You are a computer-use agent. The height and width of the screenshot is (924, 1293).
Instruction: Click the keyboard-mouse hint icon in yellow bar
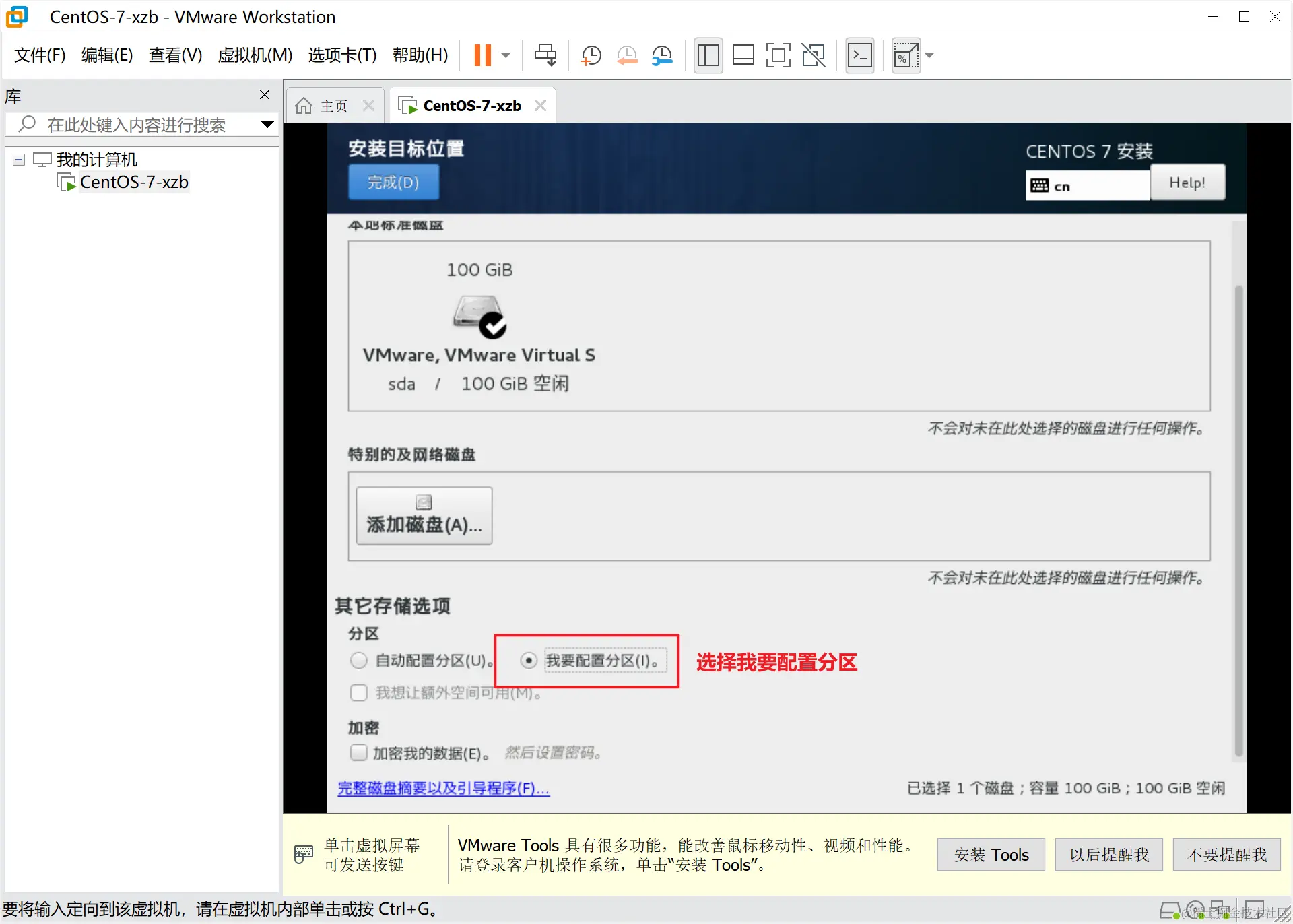tap(304, 854)
